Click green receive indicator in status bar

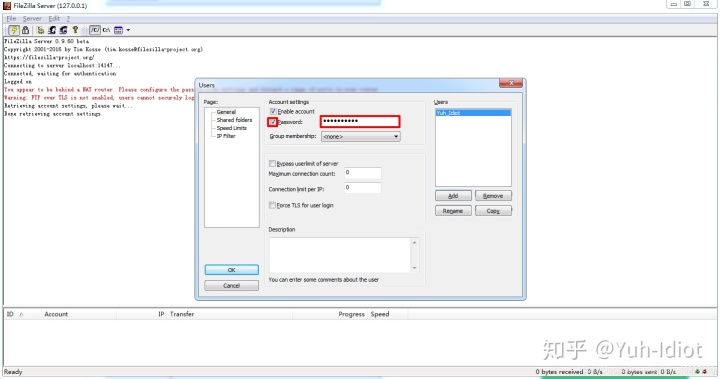(x=698, y=371)
